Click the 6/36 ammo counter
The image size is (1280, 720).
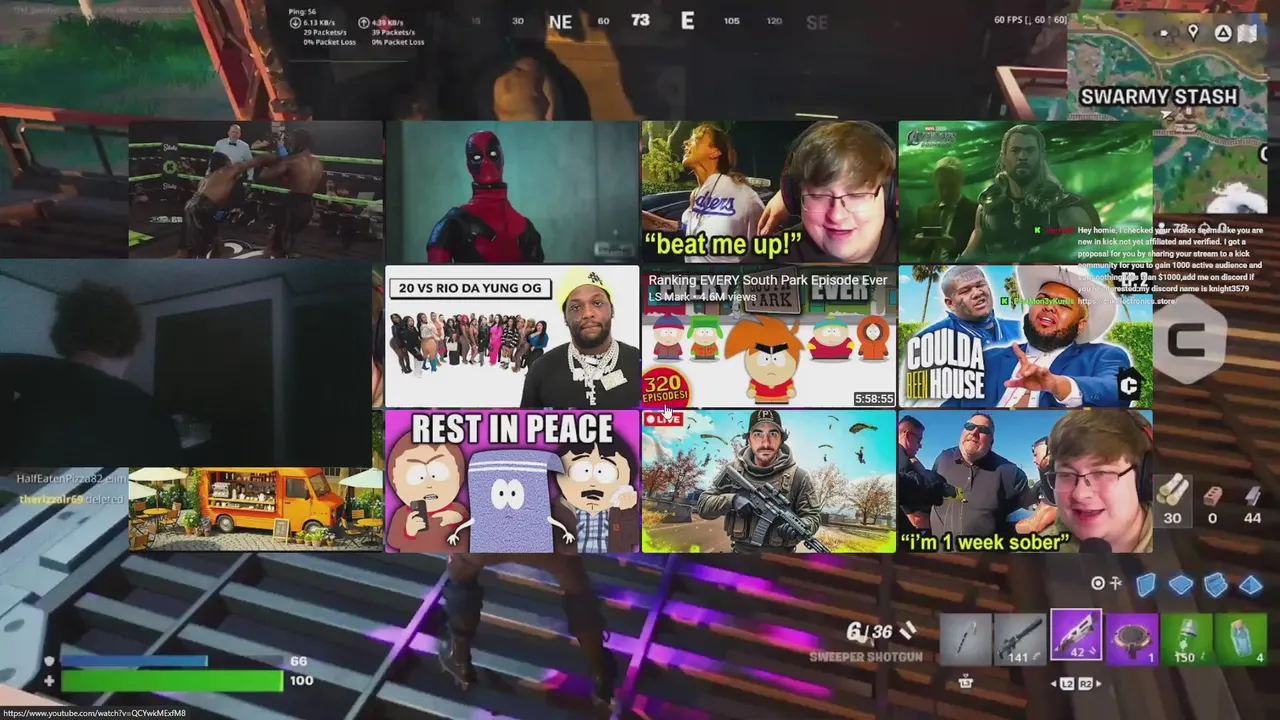[870, 632]
